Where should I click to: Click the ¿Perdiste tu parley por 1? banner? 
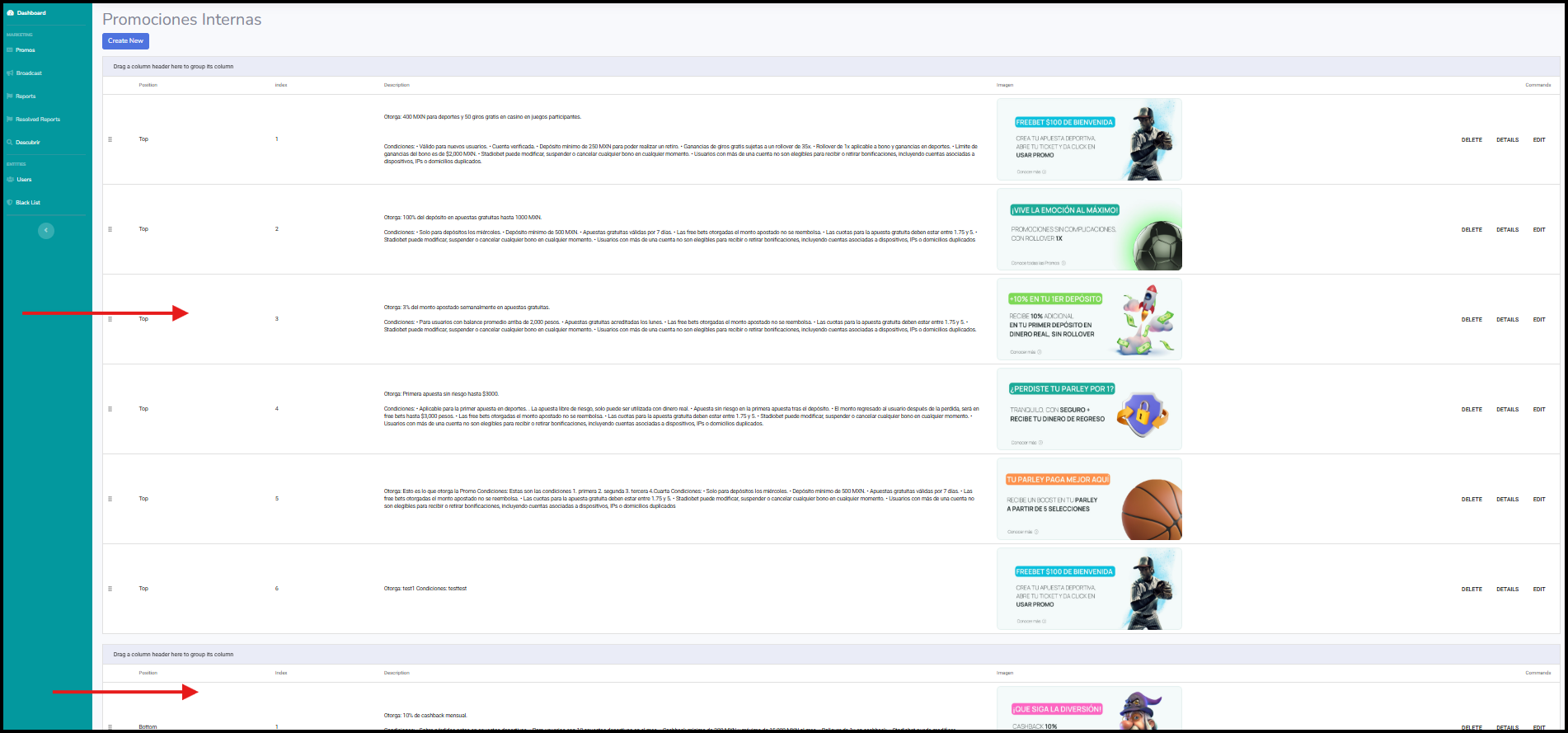point(1089,409)
